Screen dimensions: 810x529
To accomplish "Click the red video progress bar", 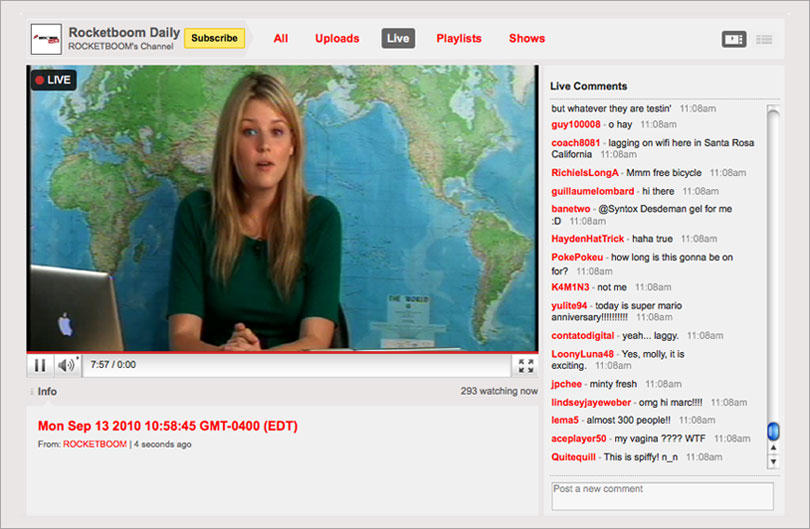I will [x=282, y=352].
